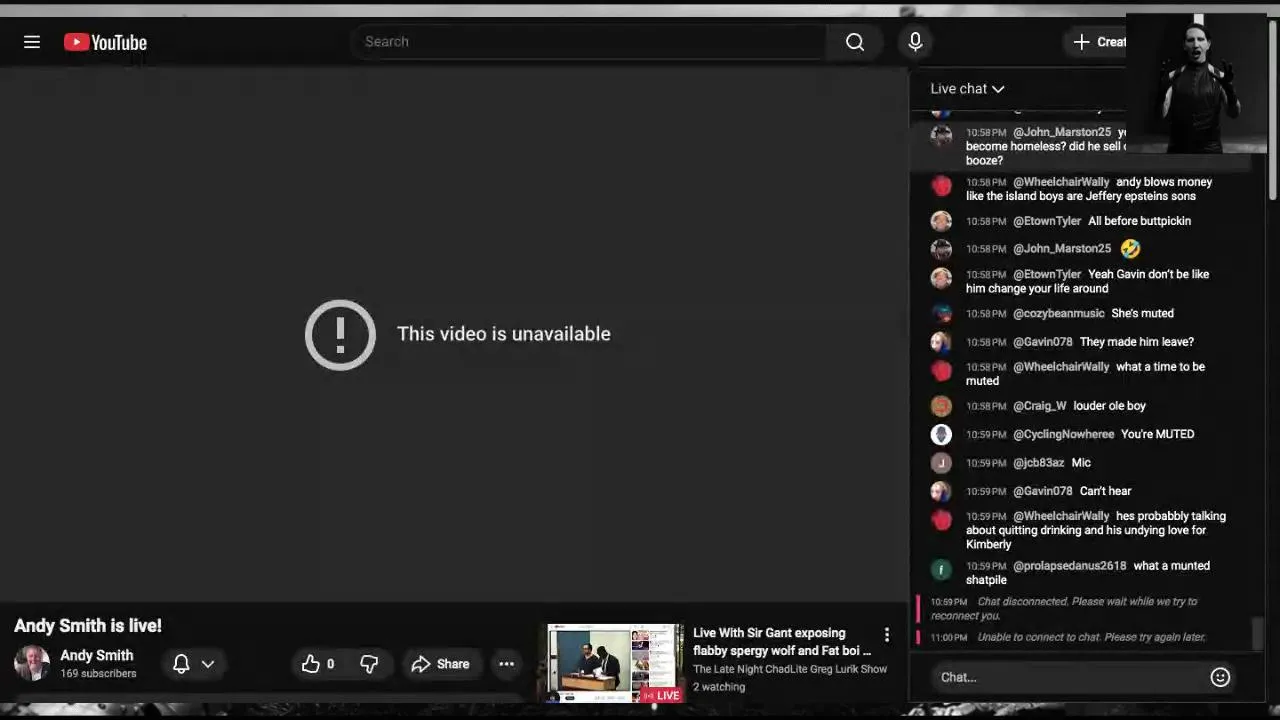Image resolution: width=1280 pixels, height=720 pixels.
Task: Click the 'You're MUTED' chat message
Action: 1158,434
